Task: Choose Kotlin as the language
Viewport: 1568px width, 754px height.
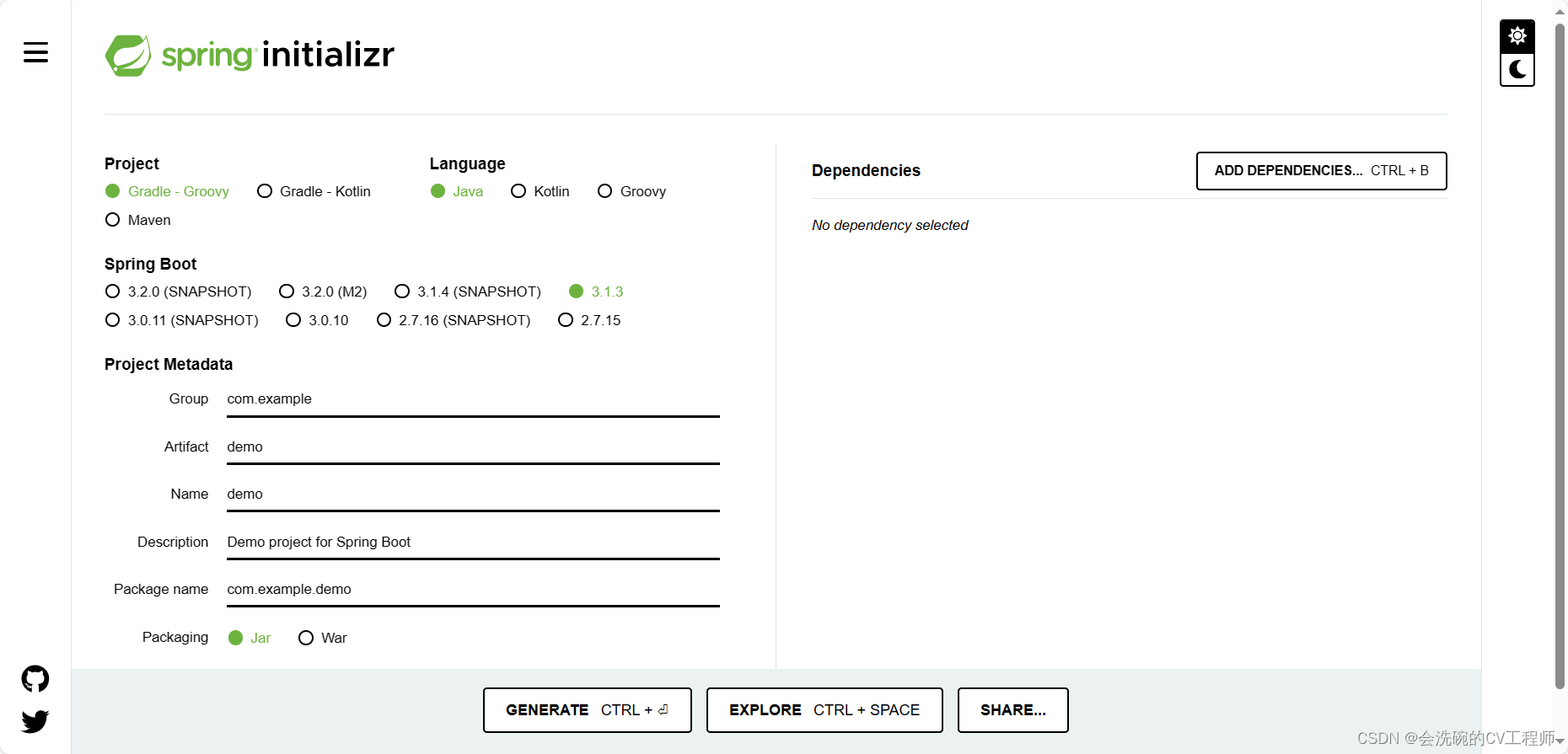Action: (540, 191)
